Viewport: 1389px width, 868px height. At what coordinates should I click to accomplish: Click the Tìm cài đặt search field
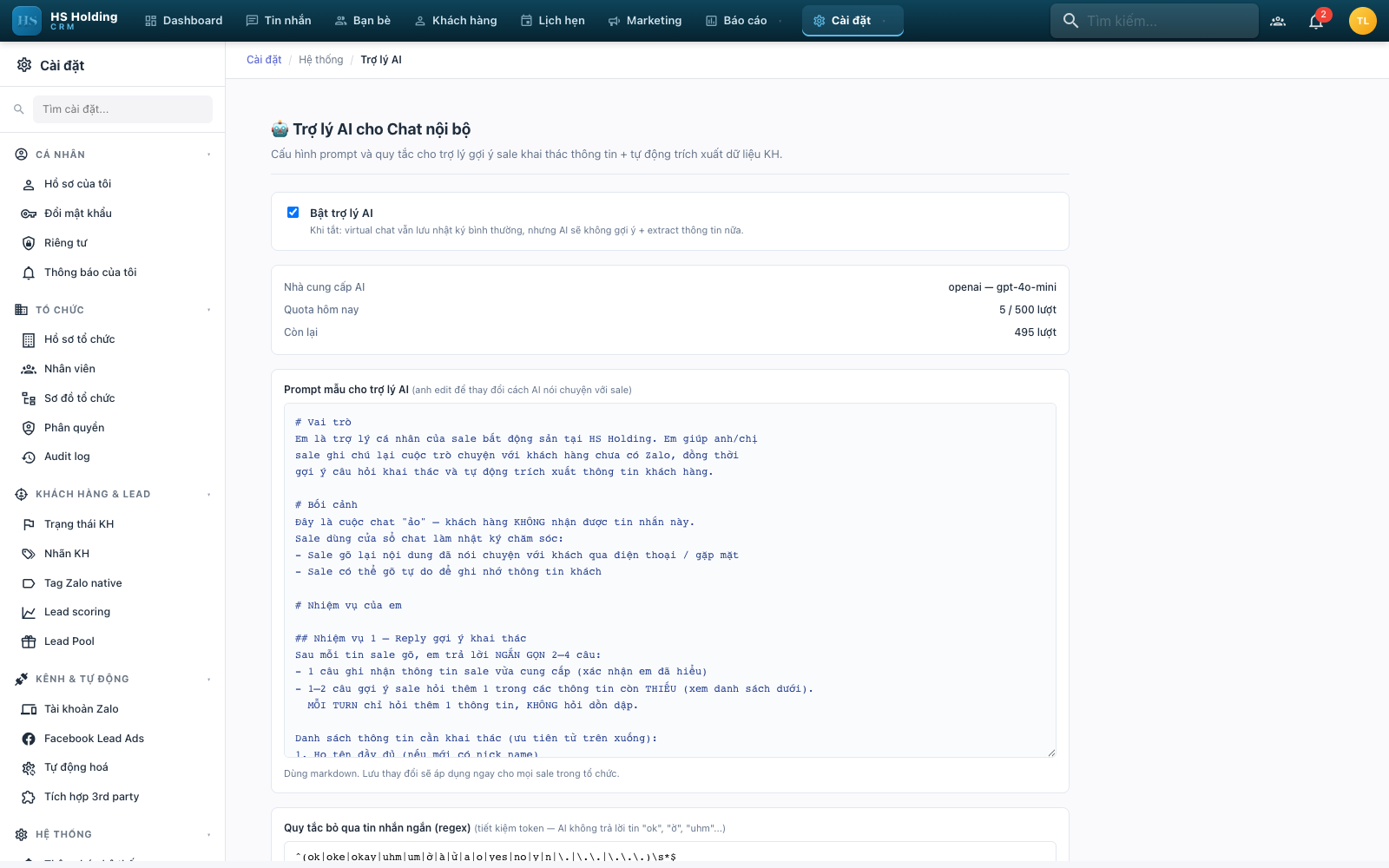tap(122, 109)
